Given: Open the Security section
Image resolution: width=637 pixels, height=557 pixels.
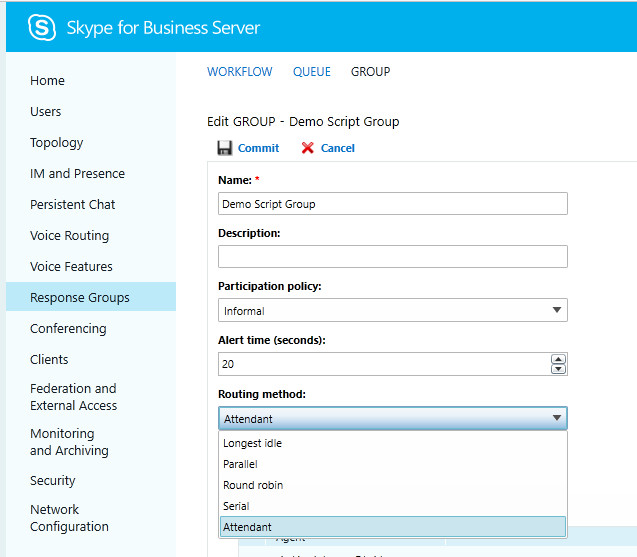Looking at the screenshot, I should click(x=52, y=481).
